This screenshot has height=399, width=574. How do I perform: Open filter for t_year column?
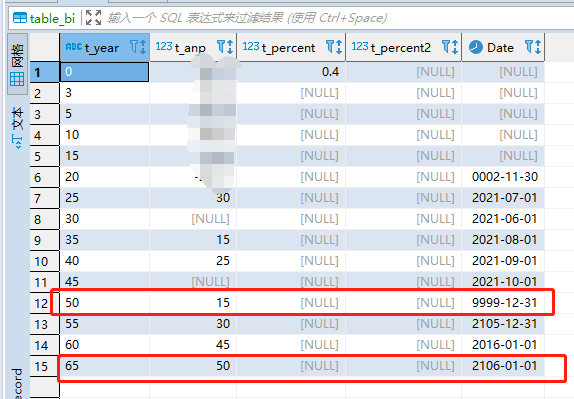pyautogui.click(x=134, y=47)
